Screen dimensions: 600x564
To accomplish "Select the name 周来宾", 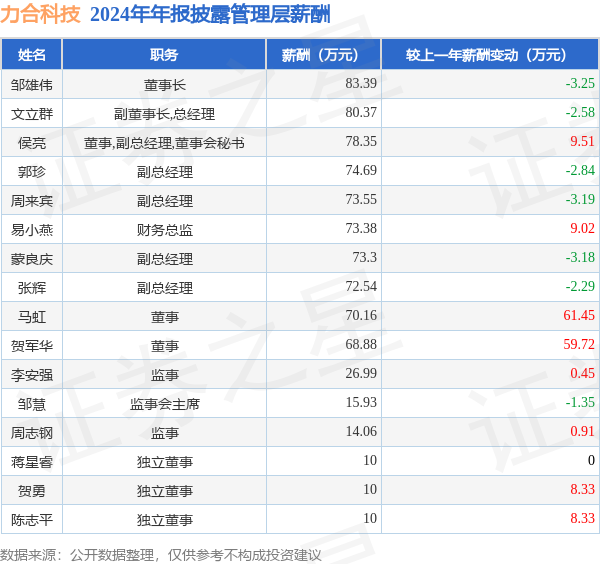I will (32, 201).
